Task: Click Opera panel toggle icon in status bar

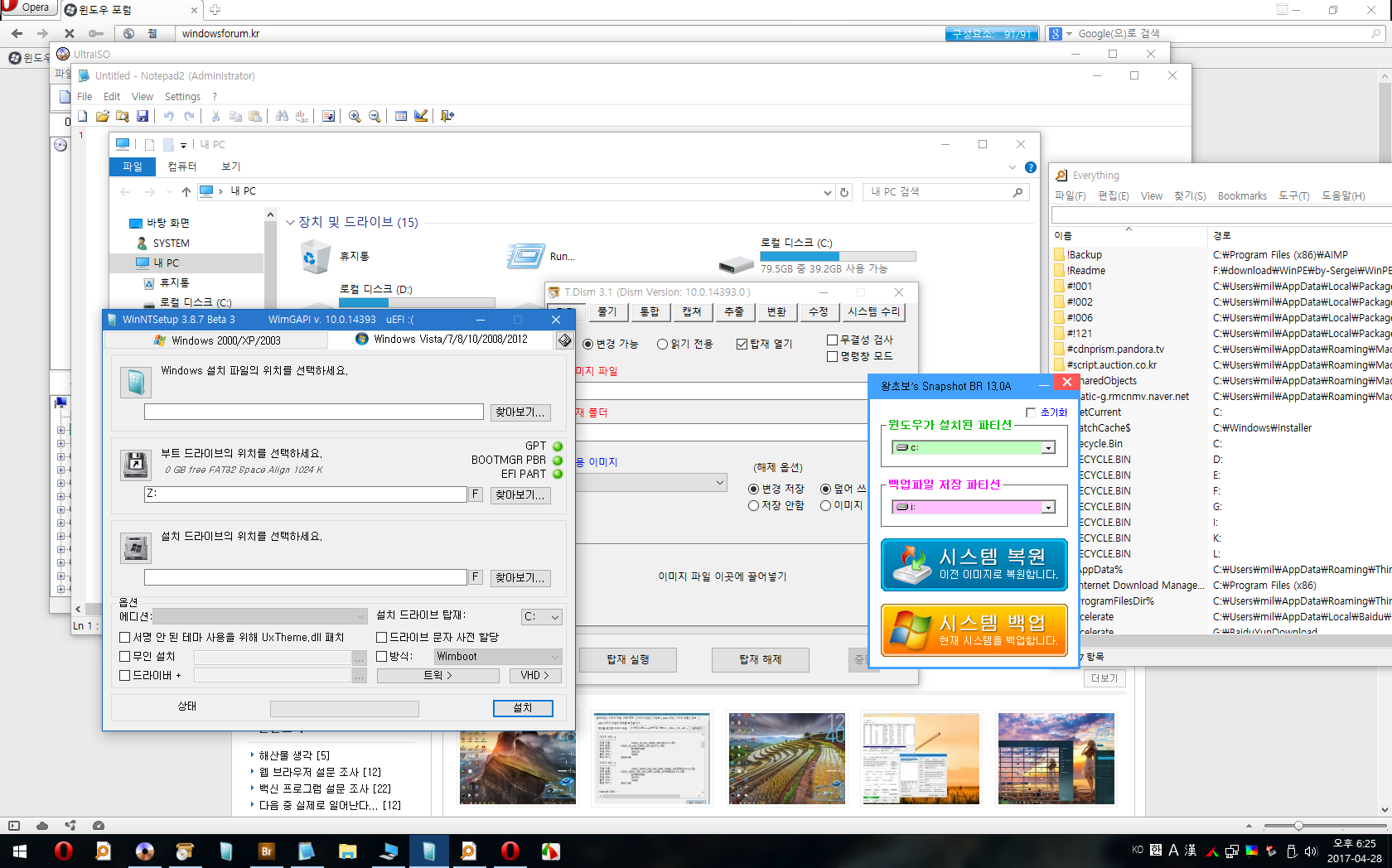Action: click(14, 826)
